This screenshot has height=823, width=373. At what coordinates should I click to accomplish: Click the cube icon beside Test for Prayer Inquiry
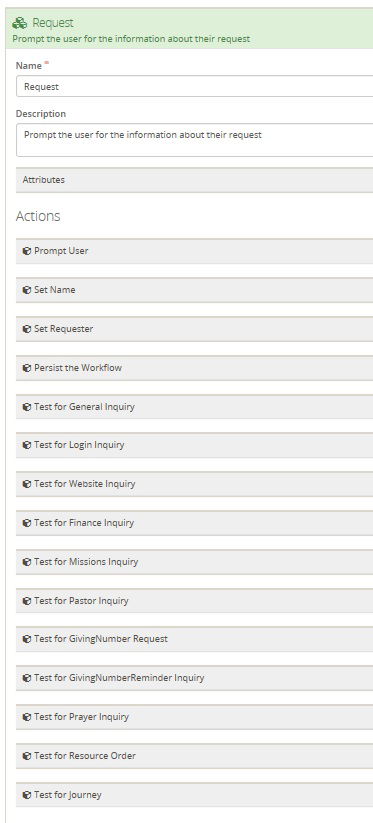[x=27, y=717]
